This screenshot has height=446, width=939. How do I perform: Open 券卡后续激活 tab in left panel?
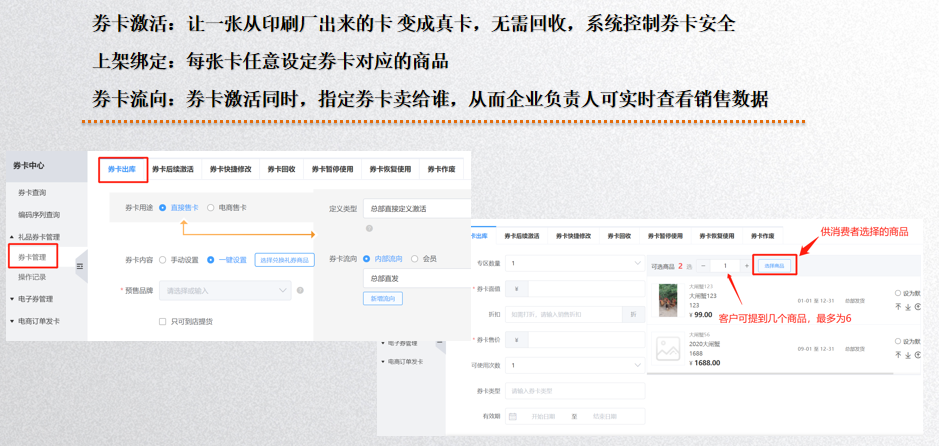[173, 170]
